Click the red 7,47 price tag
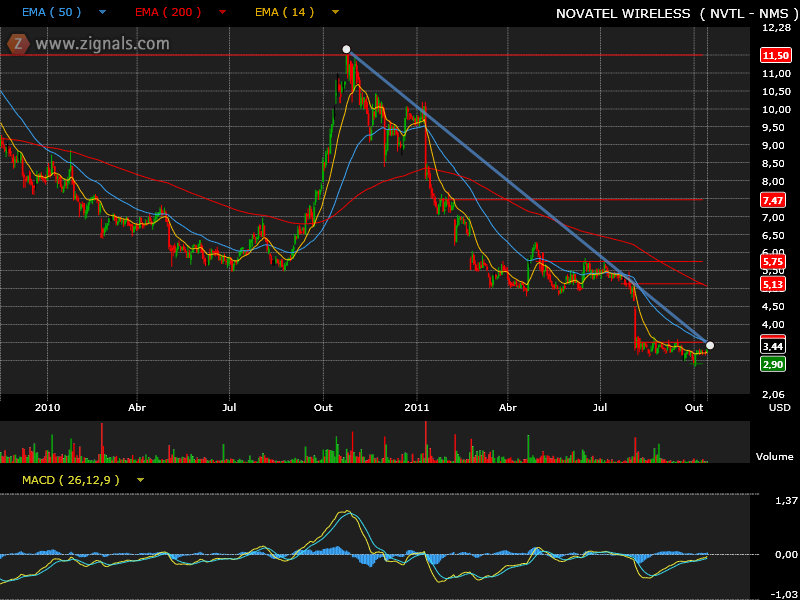800x600 pixels. 772,200
